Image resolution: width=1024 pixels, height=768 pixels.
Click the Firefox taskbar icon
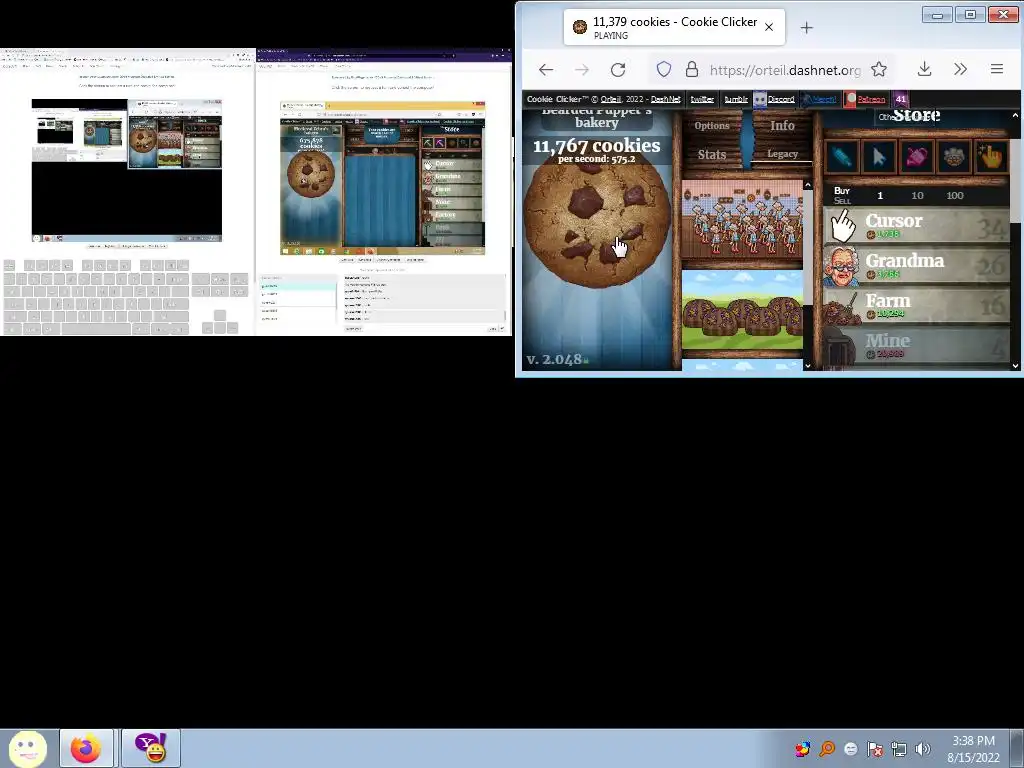(x=86, y=748)
